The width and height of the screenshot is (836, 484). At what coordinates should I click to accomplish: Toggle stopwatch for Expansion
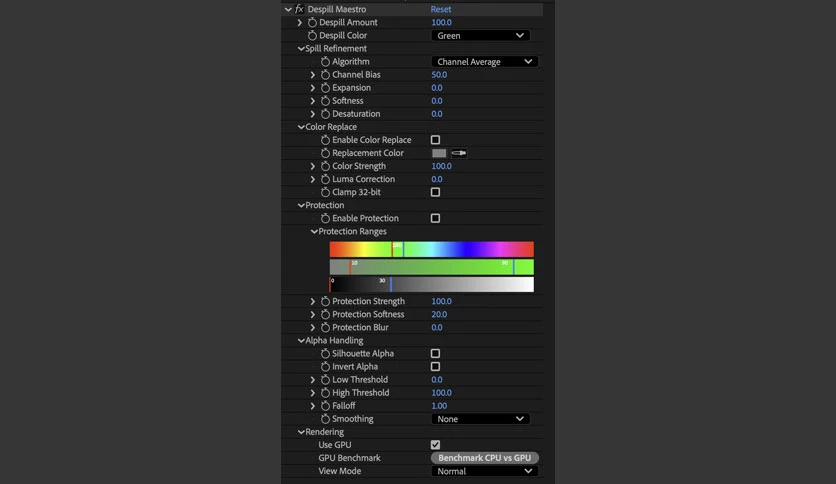pos(325,87)
